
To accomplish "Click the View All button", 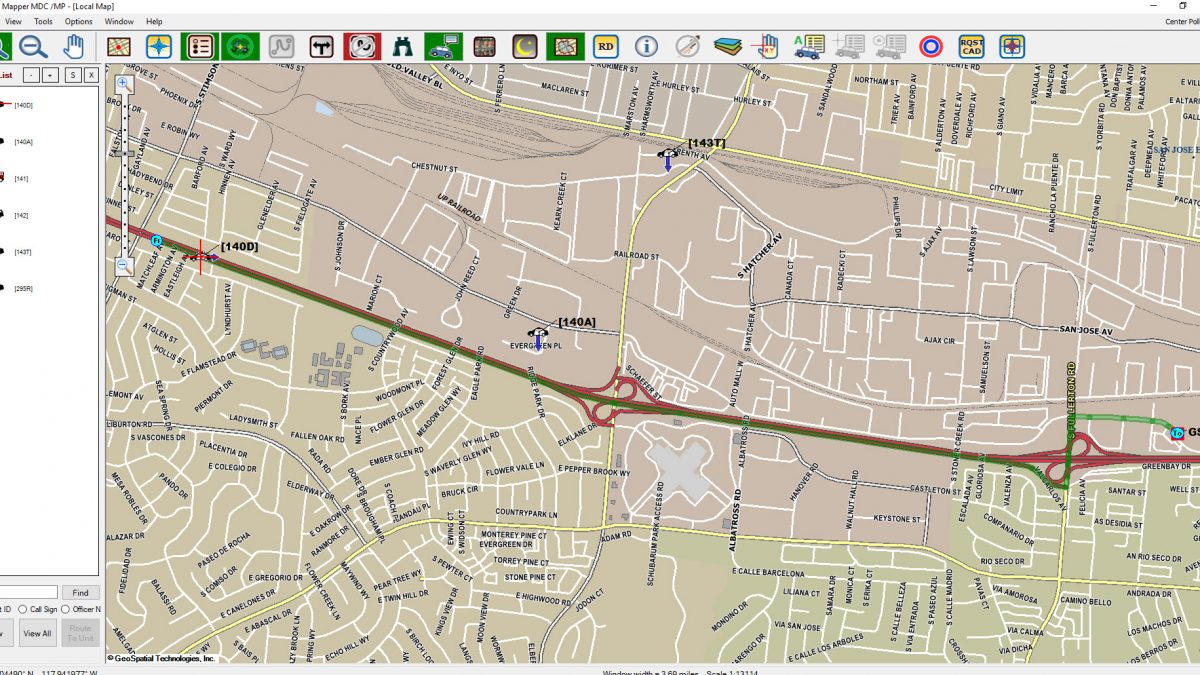I will coord(37,633).
